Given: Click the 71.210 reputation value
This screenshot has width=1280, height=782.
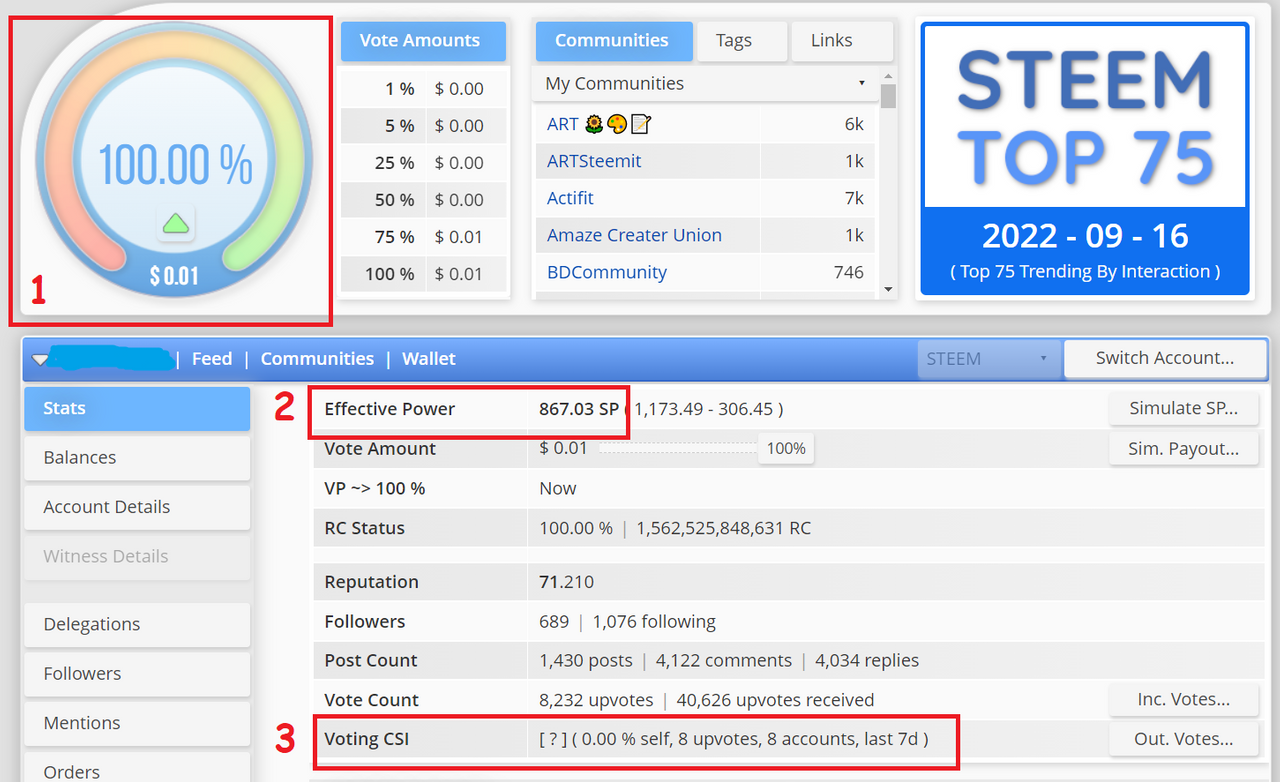Looking at the screenshot, I should (566, 582).
